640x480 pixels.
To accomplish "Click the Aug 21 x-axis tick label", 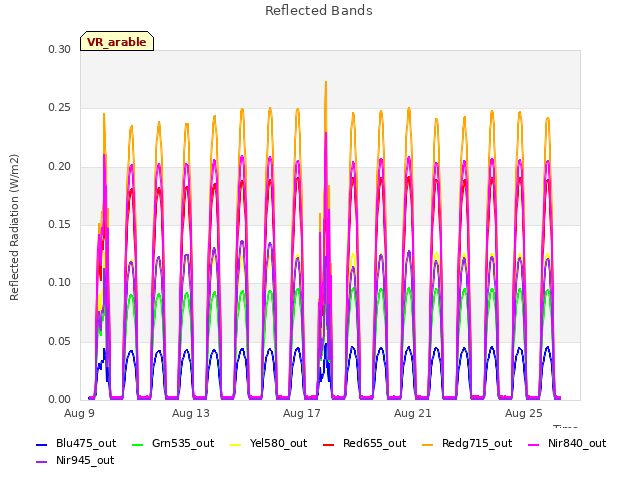I will point(413,413).
